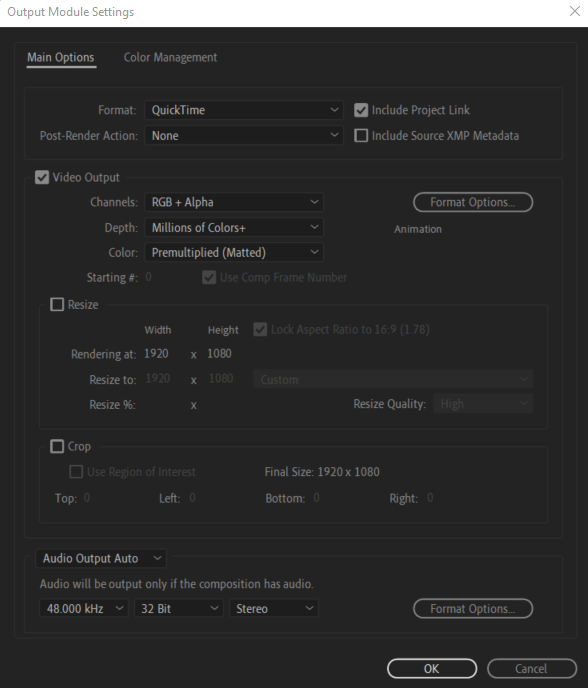Open the 32 Bit audio depth dropdown
588x688 pixels.
[x=179, y=609]
